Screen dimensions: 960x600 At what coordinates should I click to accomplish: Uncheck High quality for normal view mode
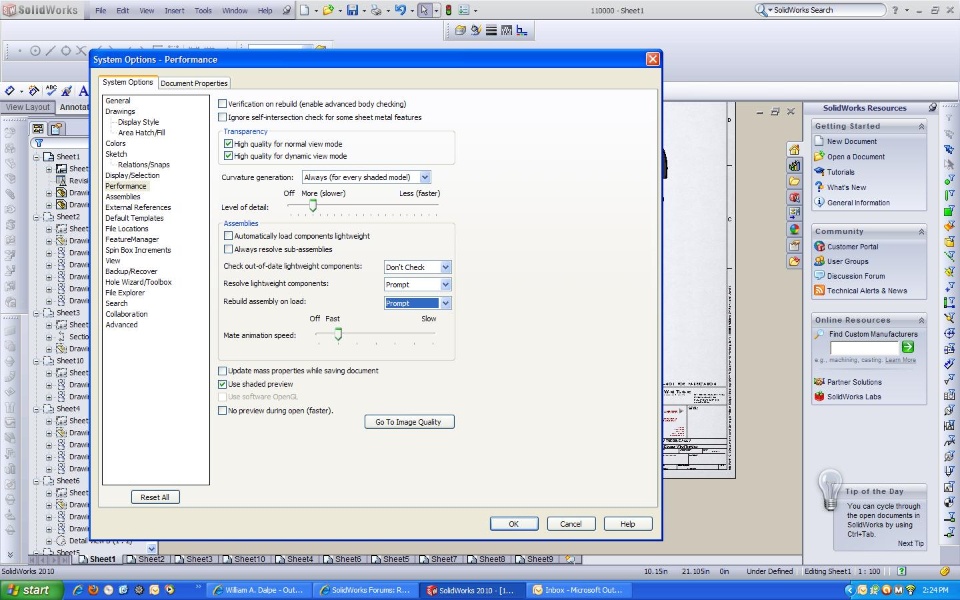[x=228, y=144]
